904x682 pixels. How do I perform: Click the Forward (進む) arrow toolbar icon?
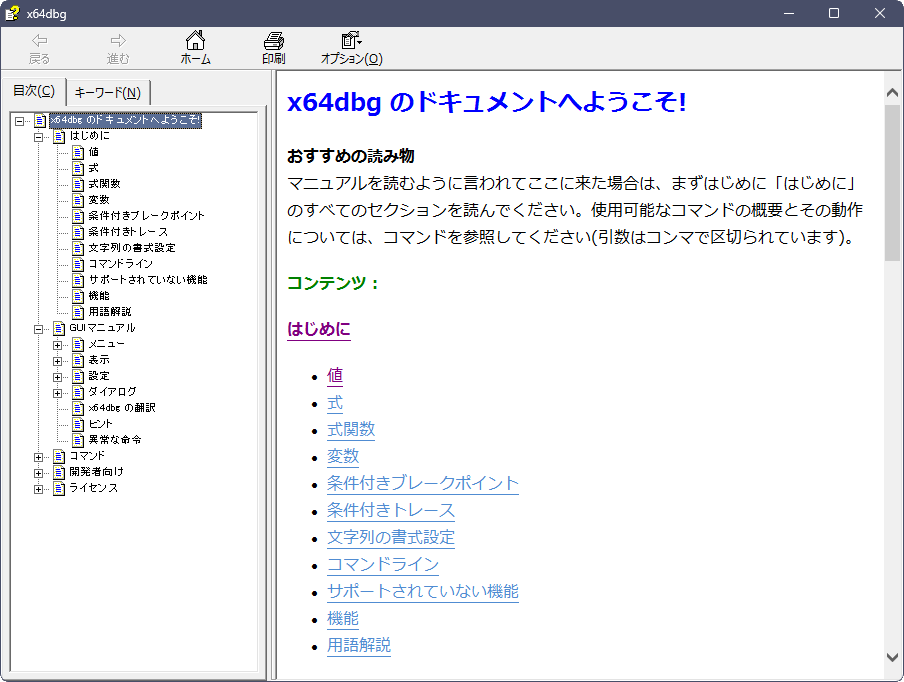point(118,40)
